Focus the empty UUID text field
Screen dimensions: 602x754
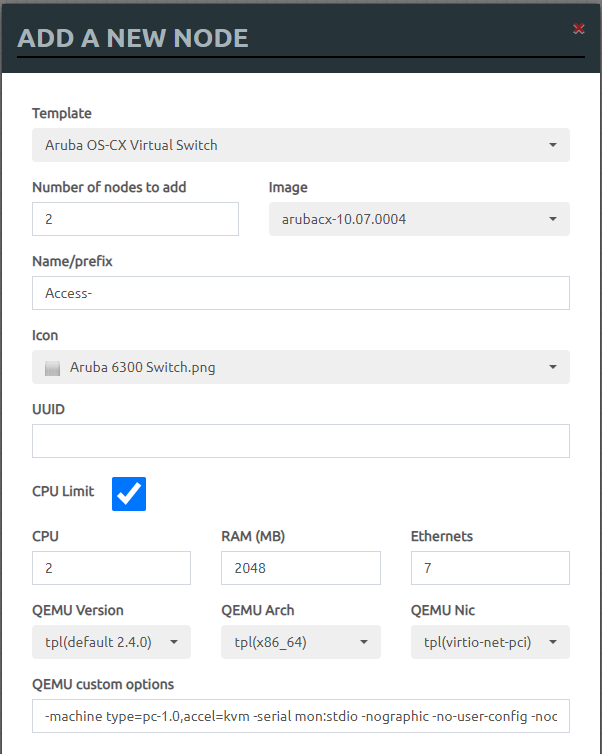[300, 441]
